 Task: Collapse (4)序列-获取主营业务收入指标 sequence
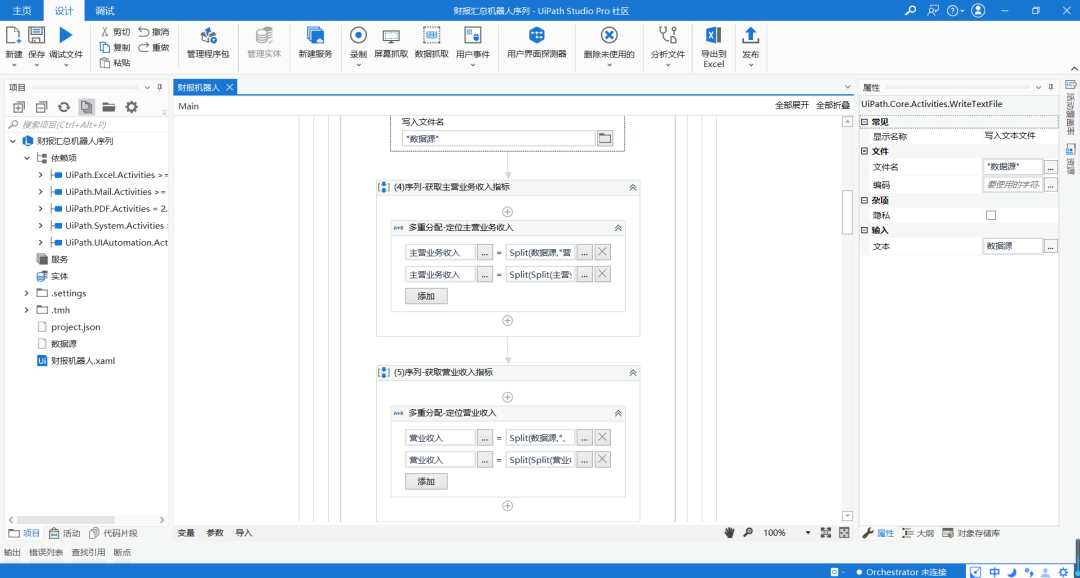[x=632, y=187]
